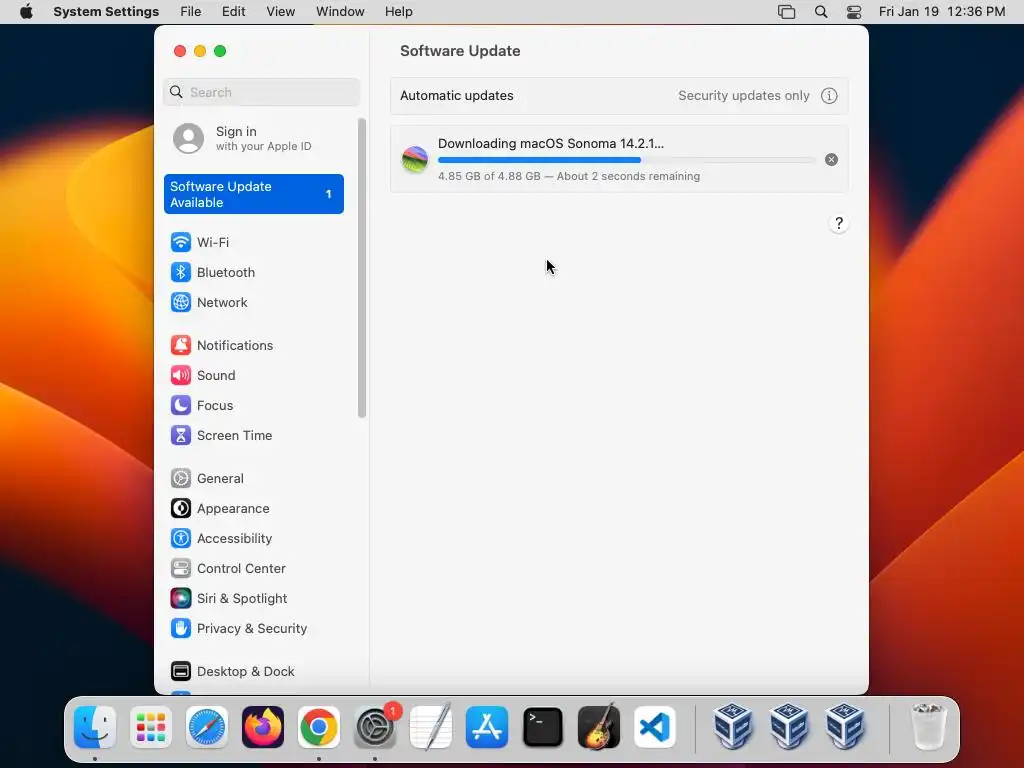
Task: Open Visual Studio Code from Dock
Action: [x=655, y=727]
